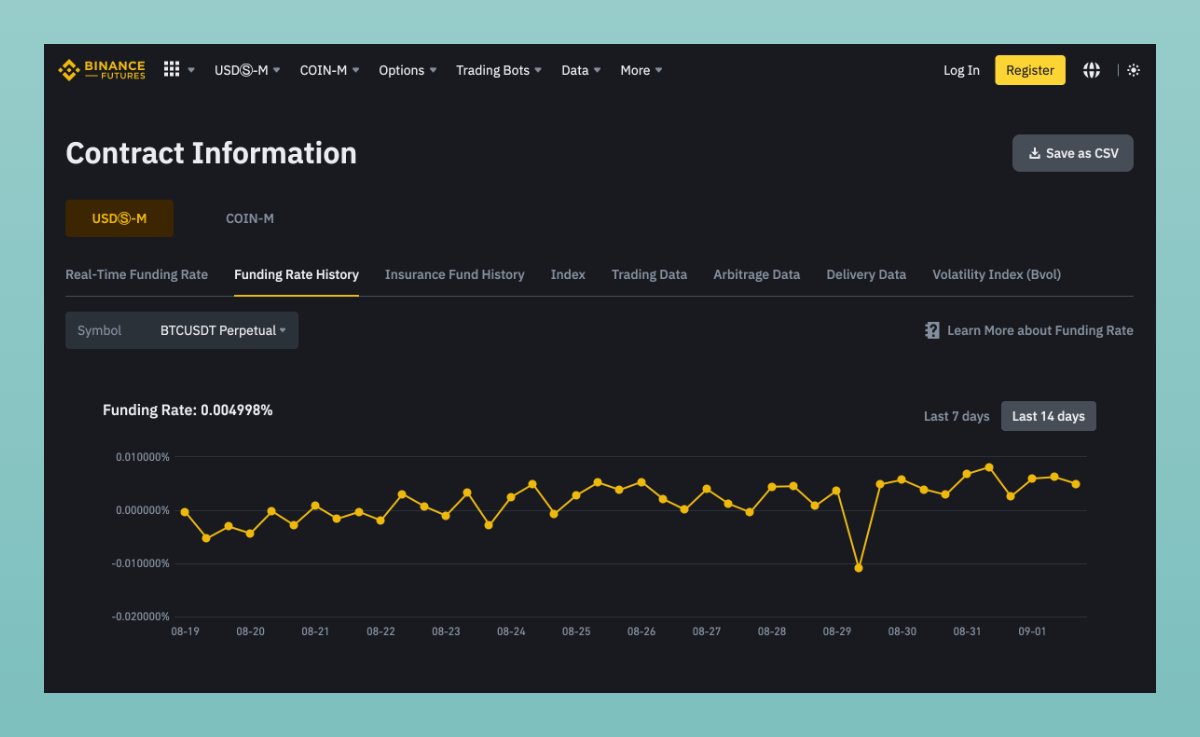
Task: Switch market type to COIN-M
Action: [x=249, y=218]
